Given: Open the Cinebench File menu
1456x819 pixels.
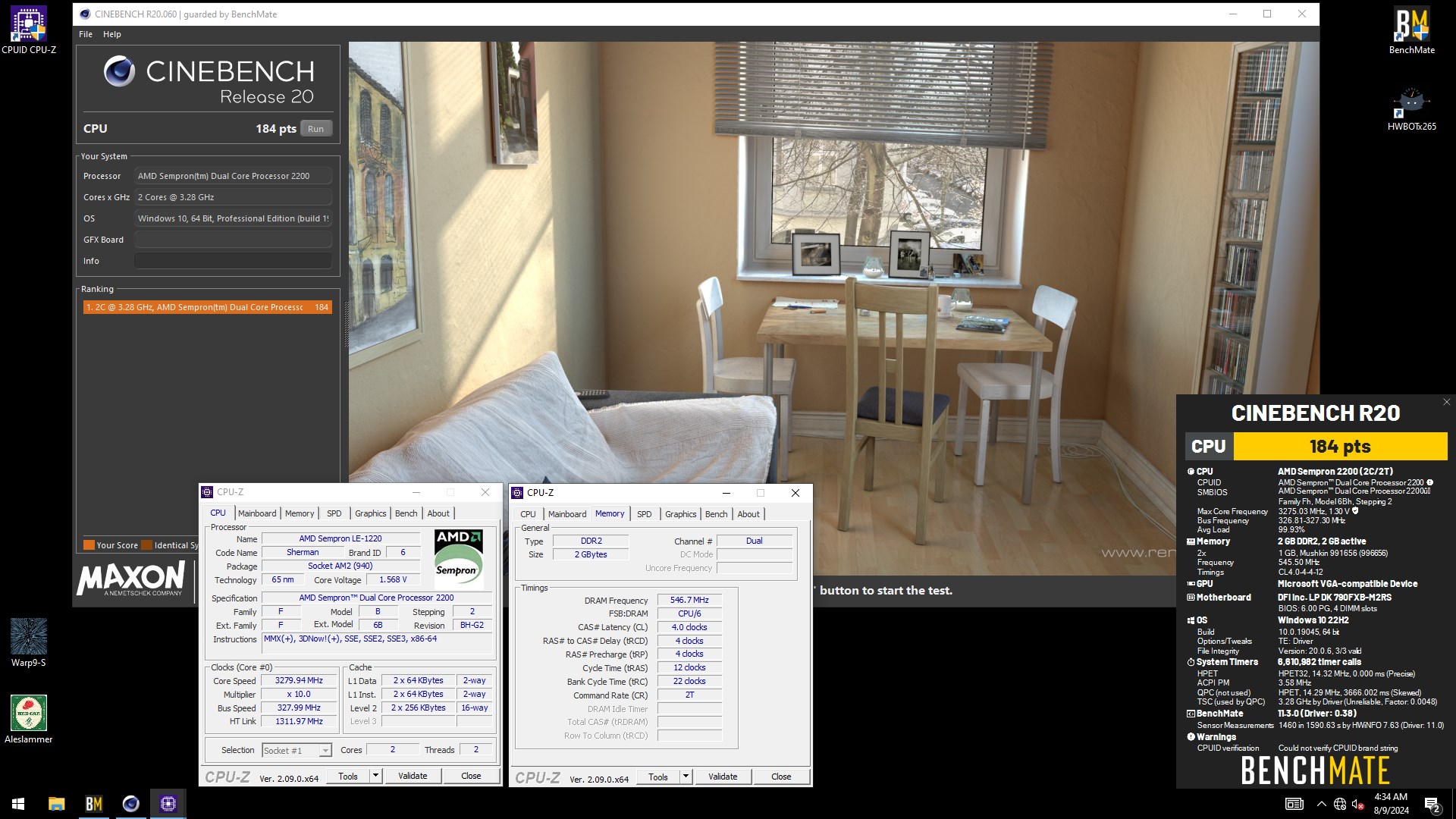Looking at the screenshot, I should (x=86, y=34).
